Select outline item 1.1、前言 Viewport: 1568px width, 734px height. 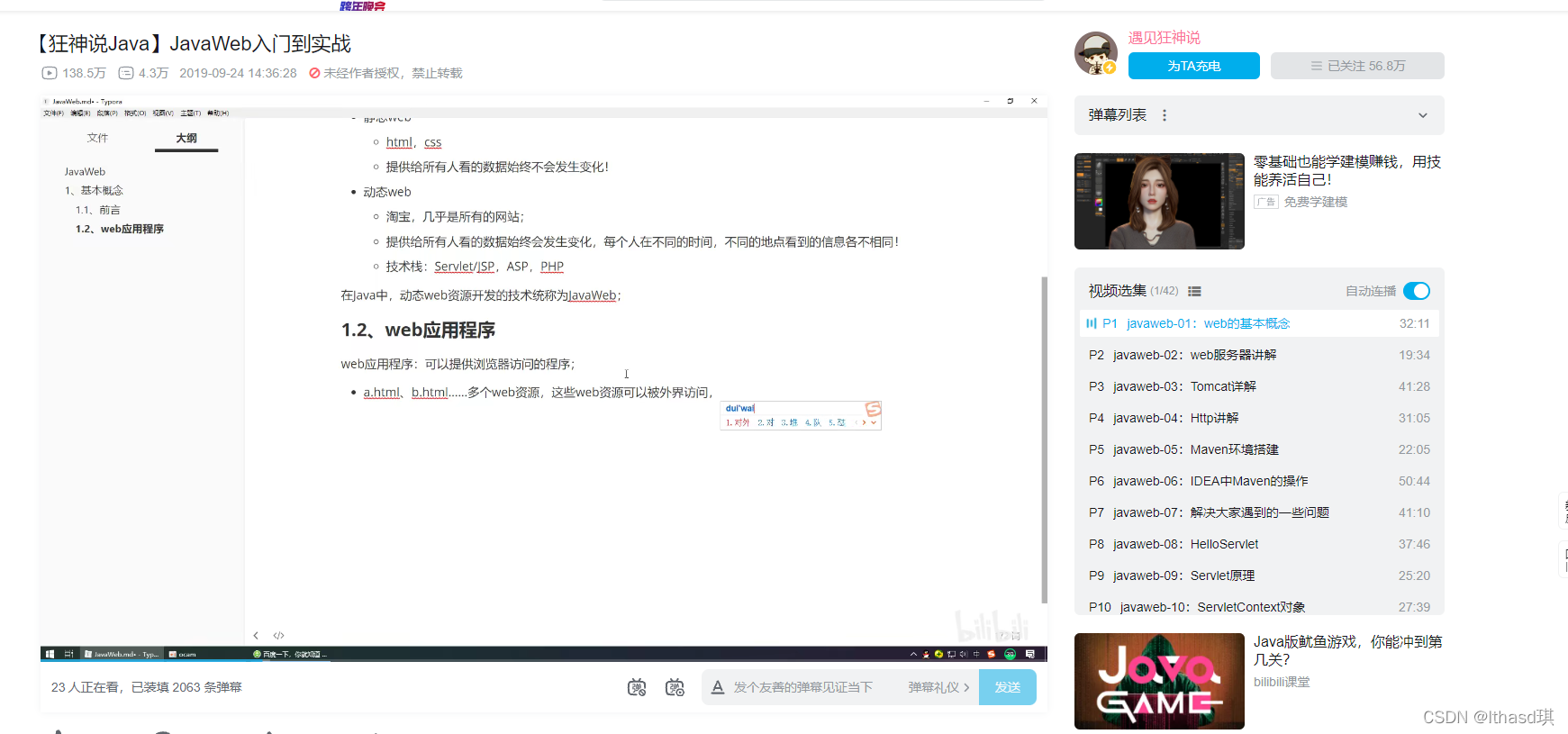coord(98,210)
